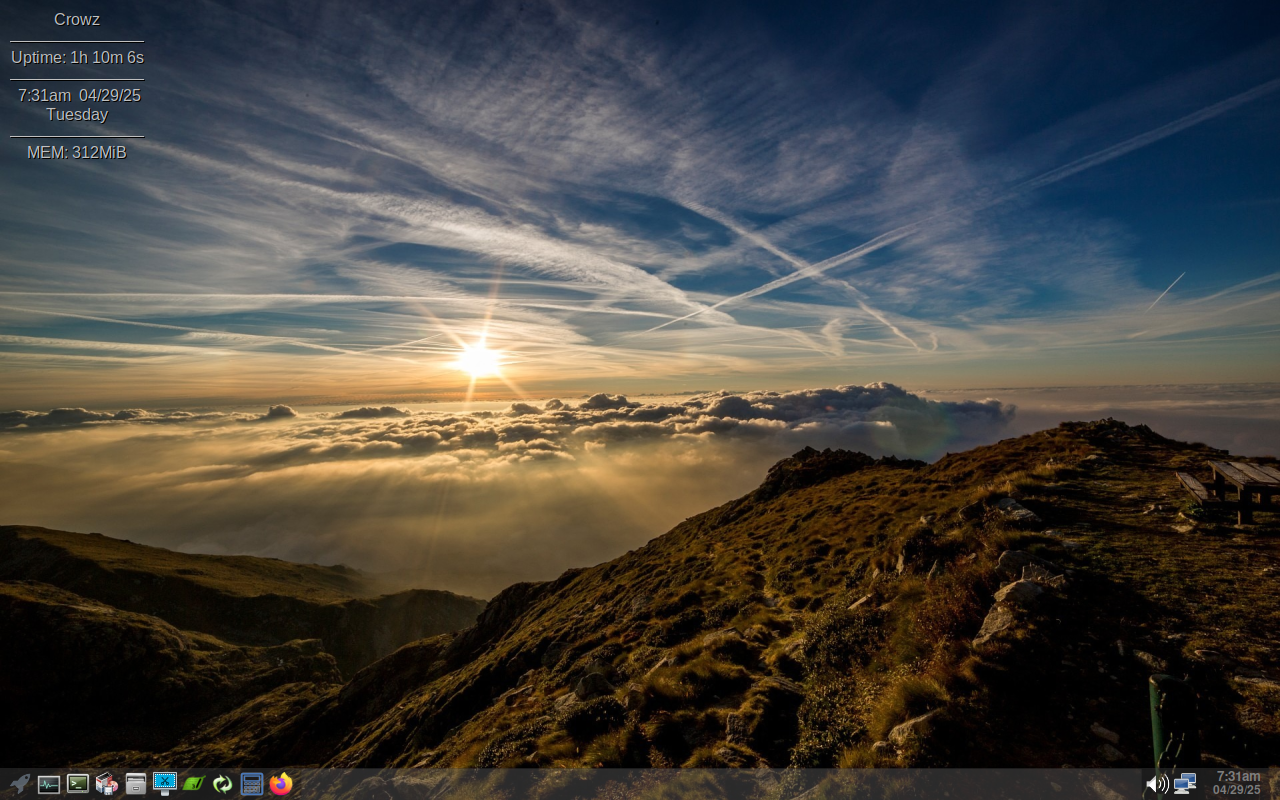Open the network connections tray icon
The height and width of the screenshot is (800, 1280).
(x=1185, y=784)
